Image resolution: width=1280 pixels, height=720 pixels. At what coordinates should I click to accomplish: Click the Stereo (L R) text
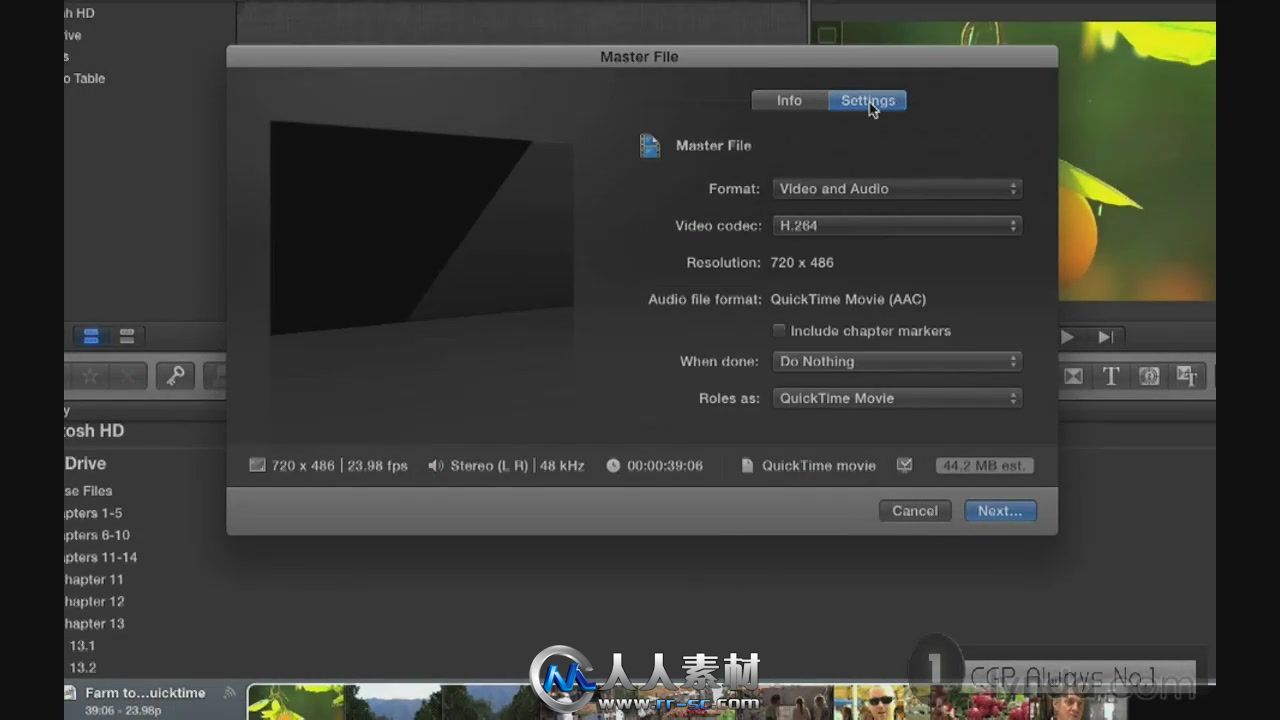(489, 465)
